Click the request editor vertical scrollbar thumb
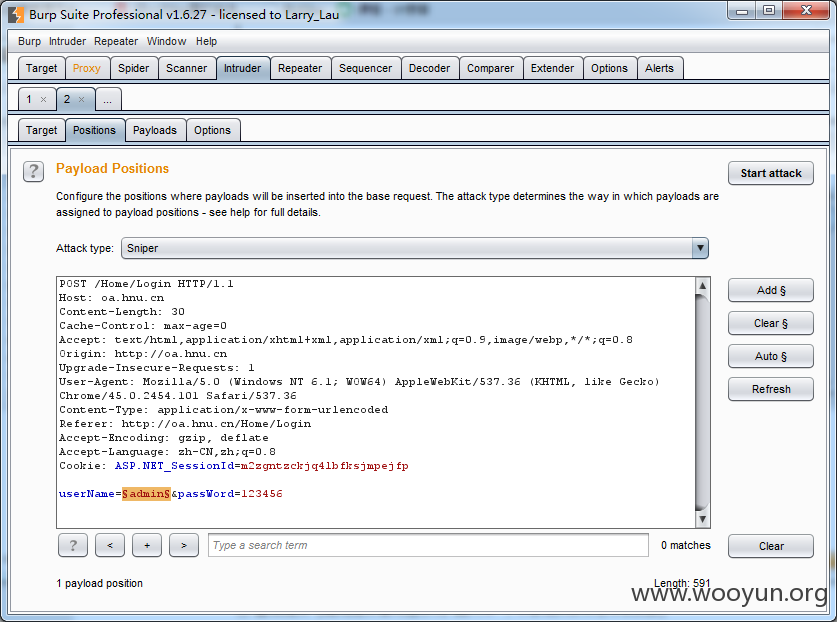The width and height of the screenshot is (837, 622). 702,402
